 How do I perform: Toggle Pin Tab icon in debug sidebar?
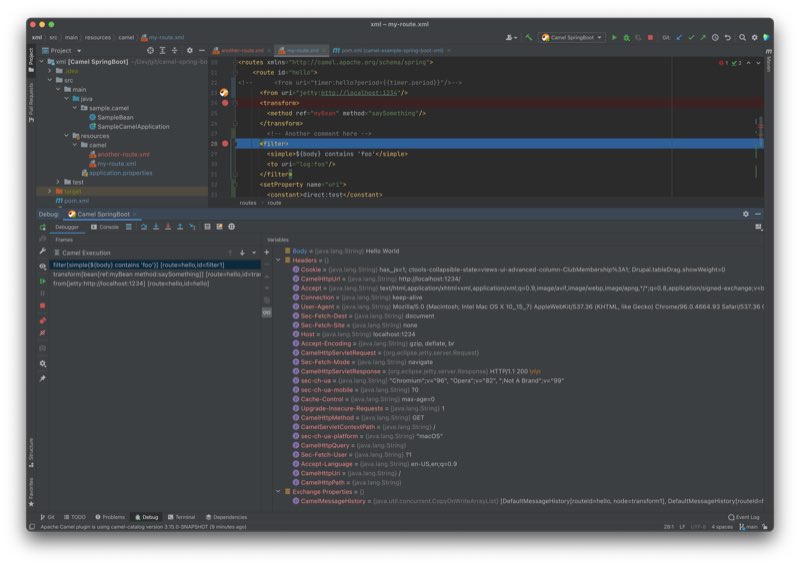(42, 379)
